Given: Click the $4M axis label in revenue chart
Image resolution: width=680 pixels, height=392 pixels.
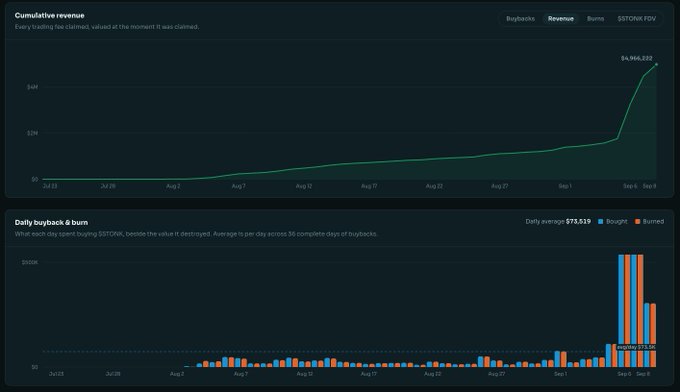Looking at the screenshot, I should click(33, 87).
